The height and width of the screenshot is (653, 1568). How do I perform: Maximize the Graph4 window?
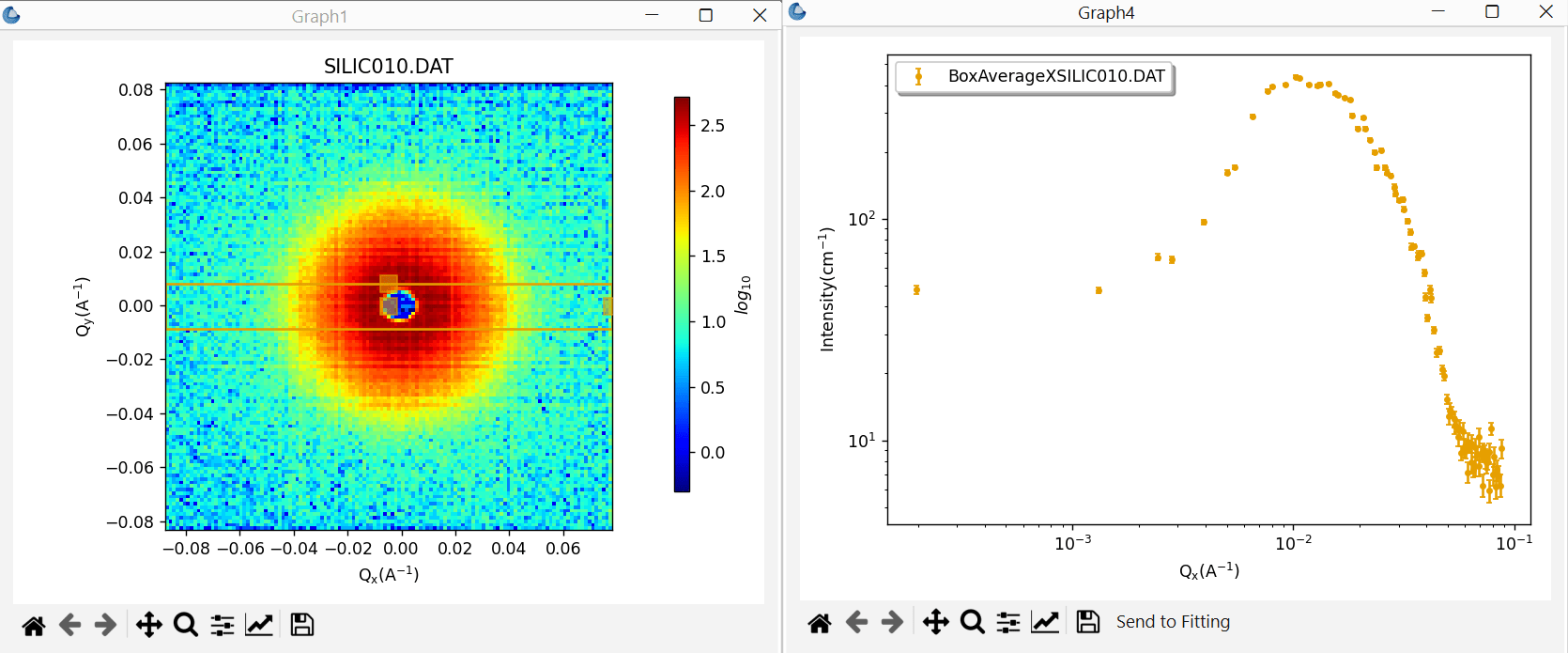click(x=1492, y=12)
